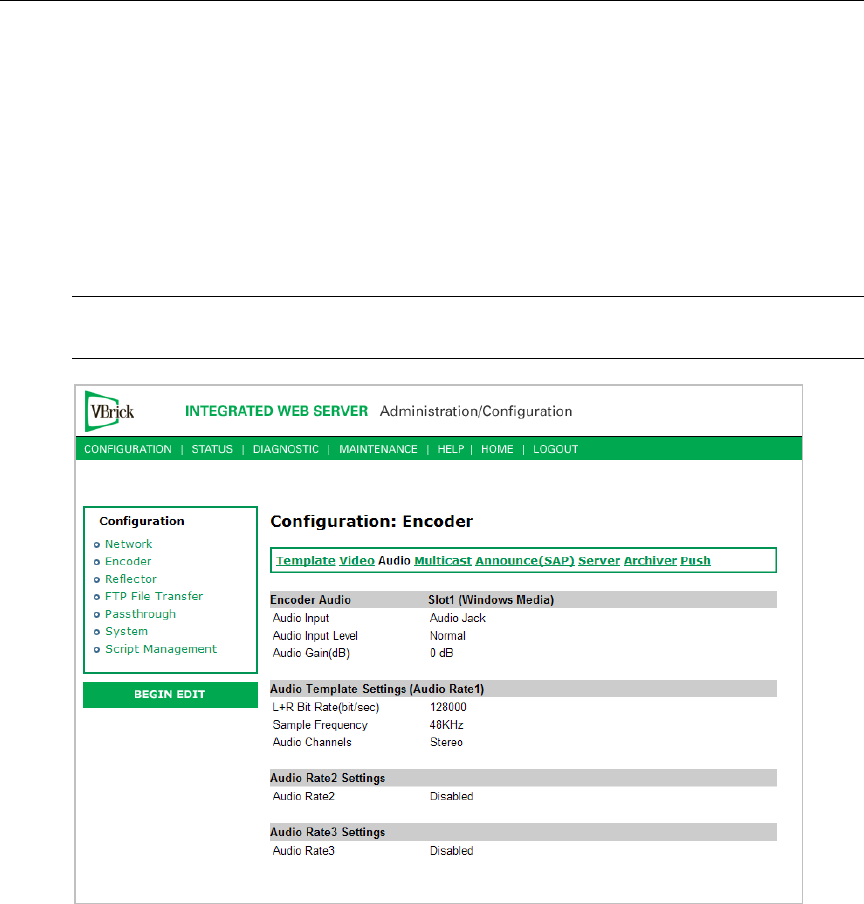Click the bullet icon beside Encoder
Viewport: 864px width, 904px height.
[97, 562]
